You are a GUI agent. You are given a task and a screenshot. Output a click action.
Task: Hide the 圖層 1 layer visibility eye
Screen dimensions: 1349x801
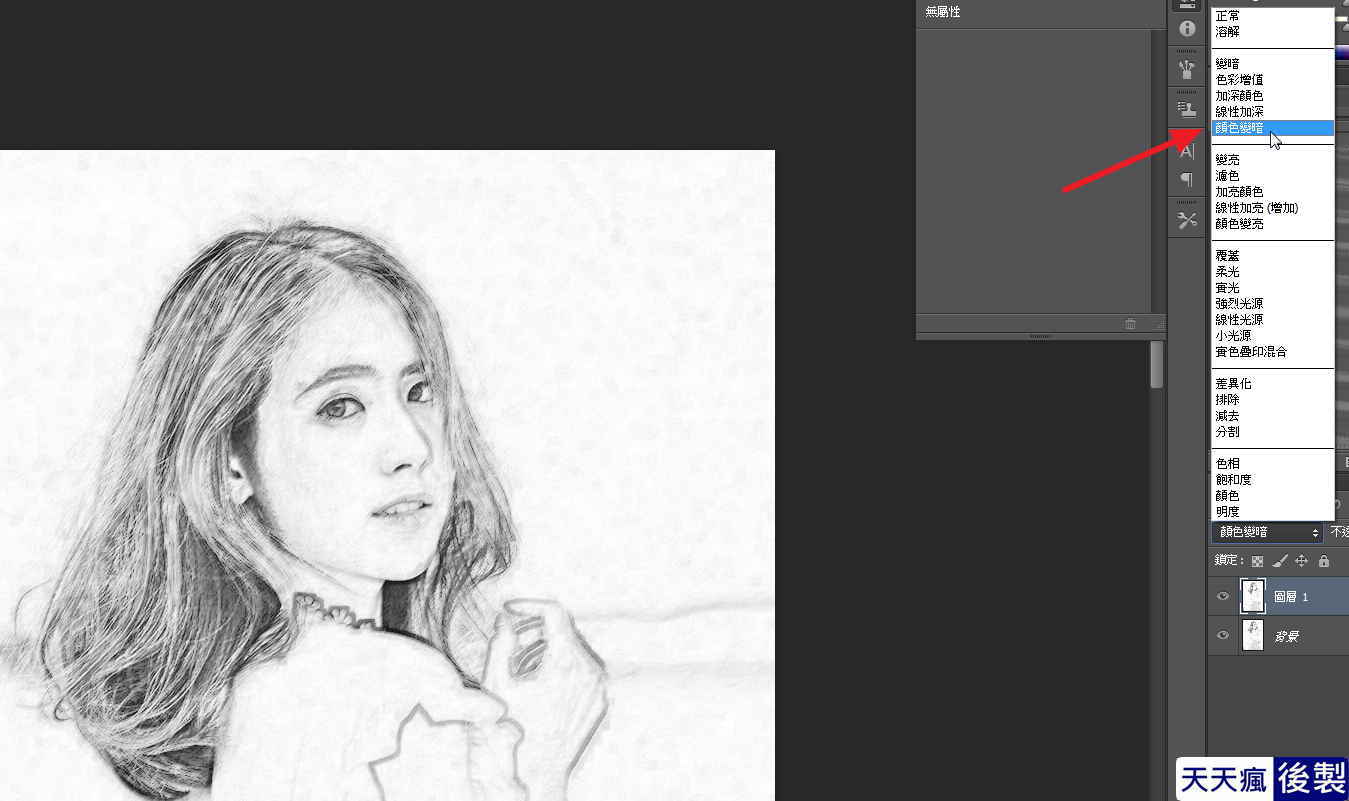point(1222,596)
